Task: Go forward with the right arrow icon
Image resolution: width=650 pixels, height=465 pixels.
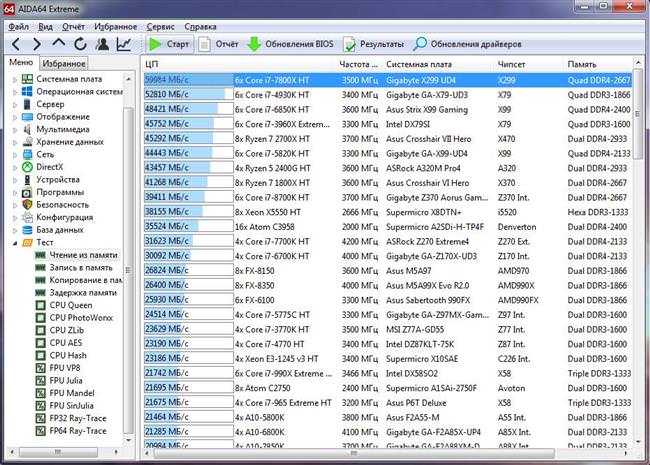Action: tap(36, 44)
